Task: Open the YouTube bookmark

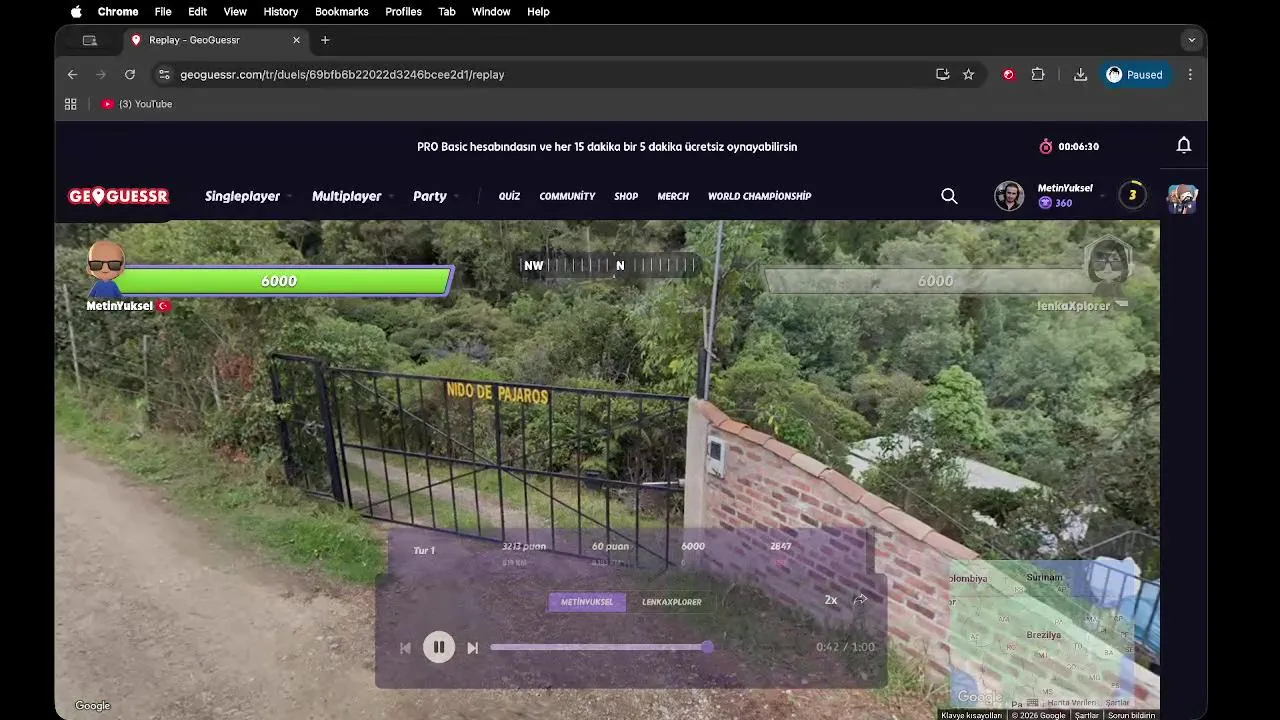Action: pyautogui.click(x=137, y=104)
